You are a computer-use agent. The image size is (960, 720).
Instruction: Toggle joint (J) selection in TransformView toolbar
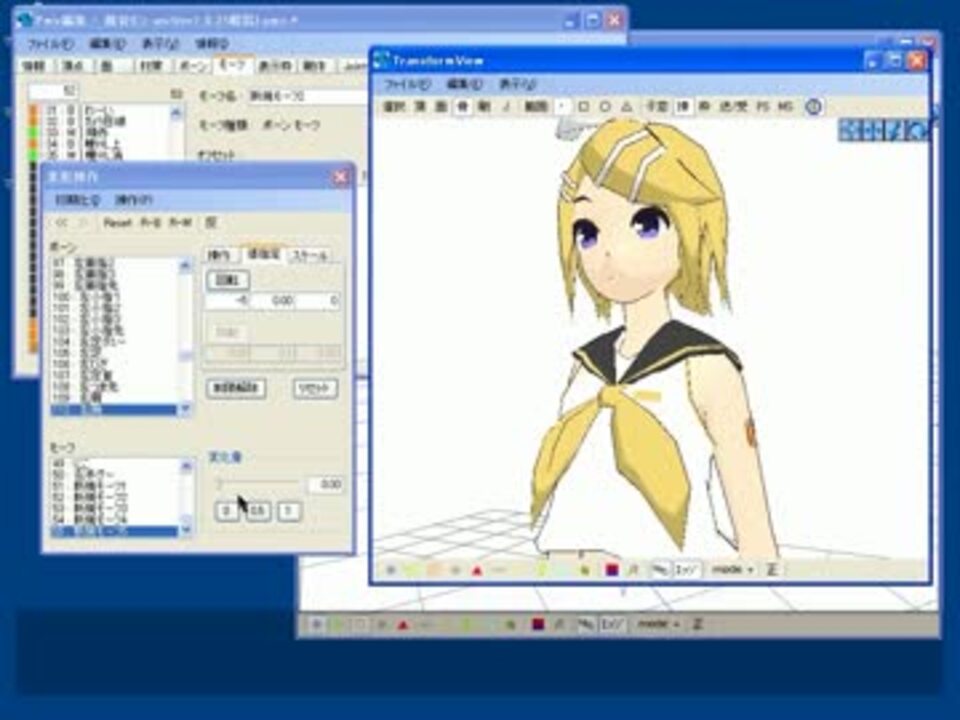coord(506,107)
